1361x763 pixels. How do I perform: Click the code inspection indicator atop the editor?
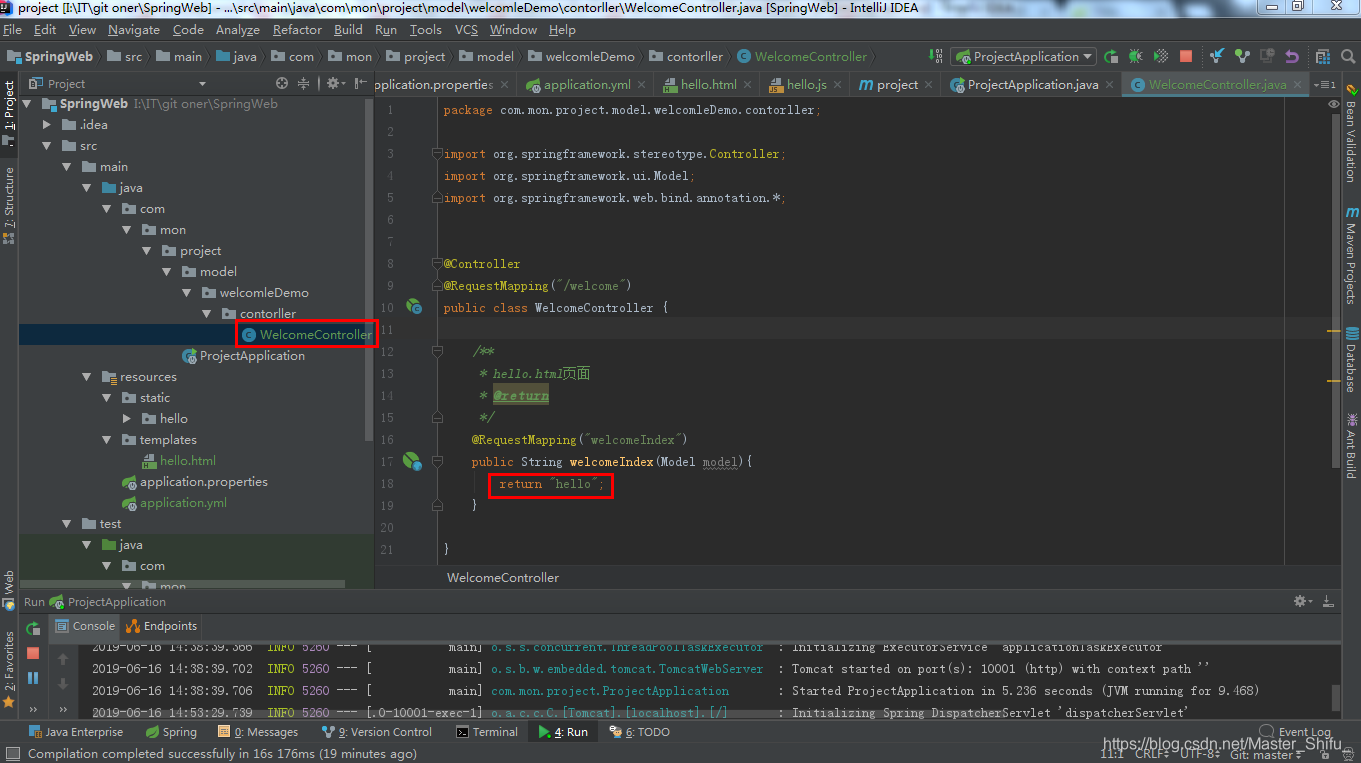coord(1334,104)
